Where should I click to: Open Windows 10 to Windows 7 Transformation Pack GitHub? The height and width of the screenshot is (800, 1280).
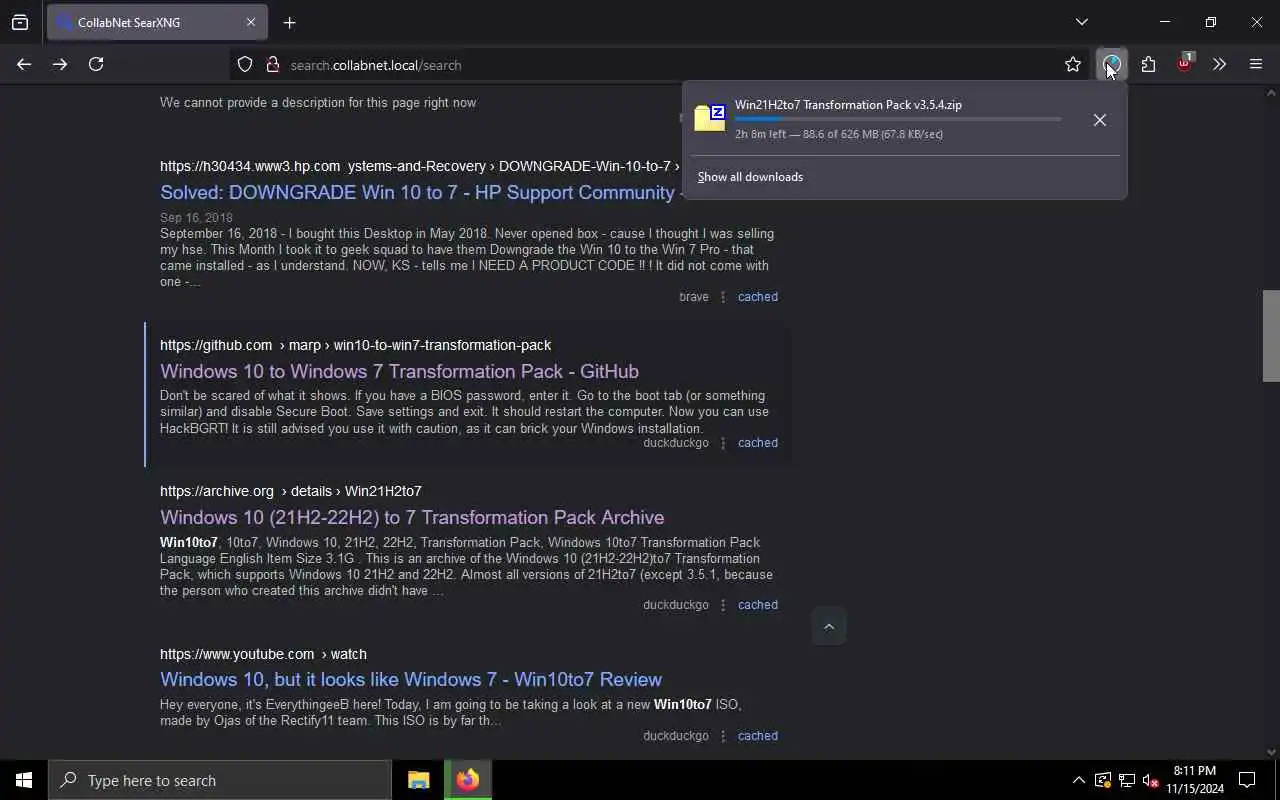coord(399,371)
